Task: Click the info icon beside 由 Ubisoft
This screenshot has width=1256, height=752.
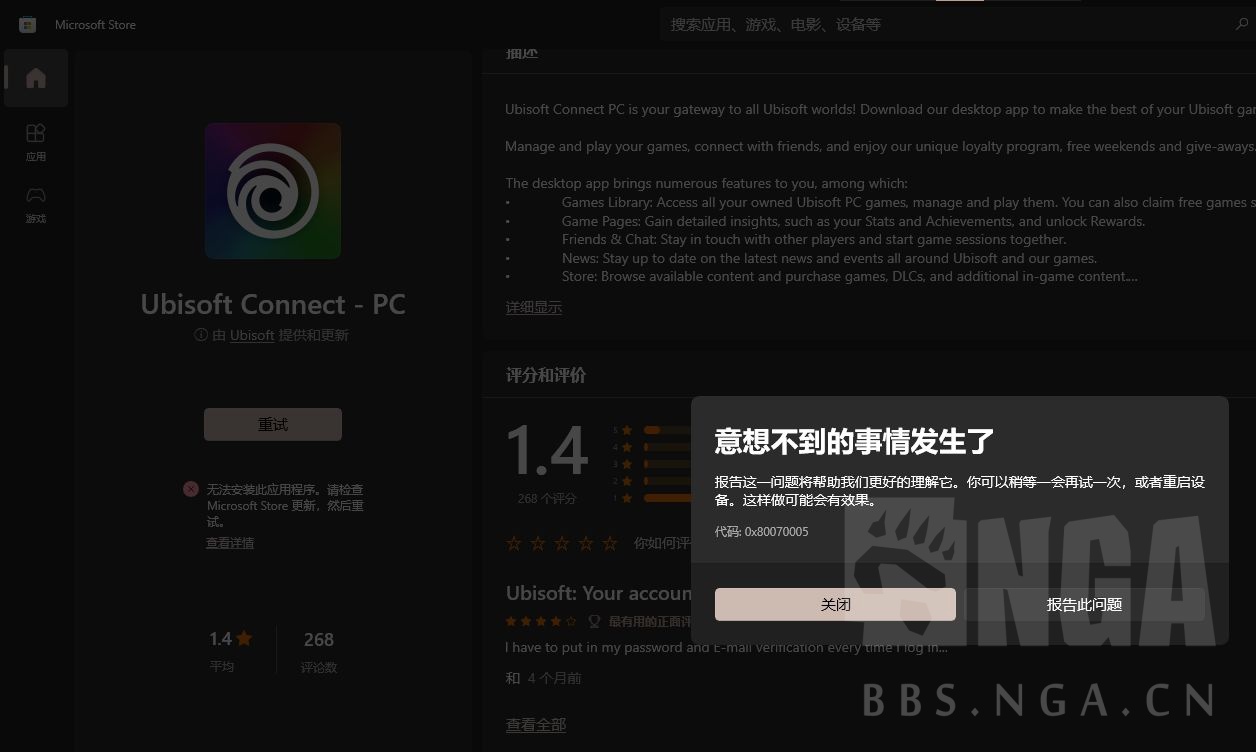Action: coord(201,336)
